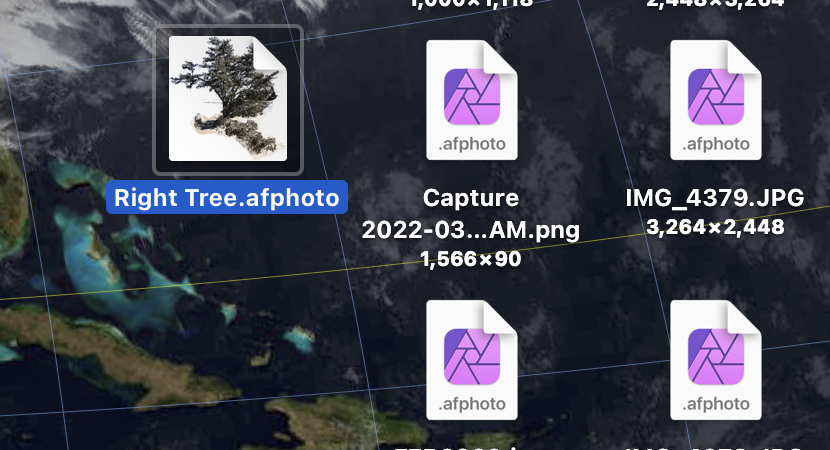Select the Right Tree tree thumbnail icon
The width and height of the screenshot is (830, 450).
click(x=228, y=98)
